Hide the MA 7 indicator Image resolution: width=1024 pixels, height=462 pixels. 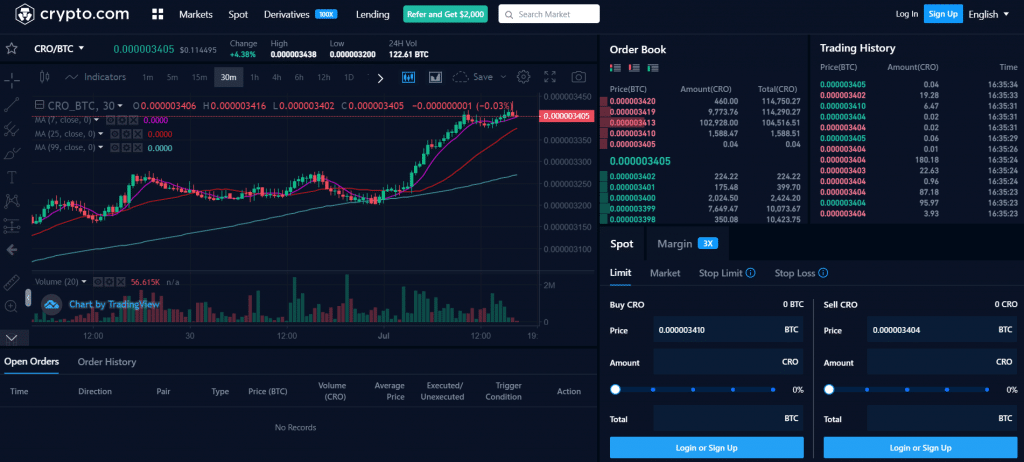[x=110, y=120]
